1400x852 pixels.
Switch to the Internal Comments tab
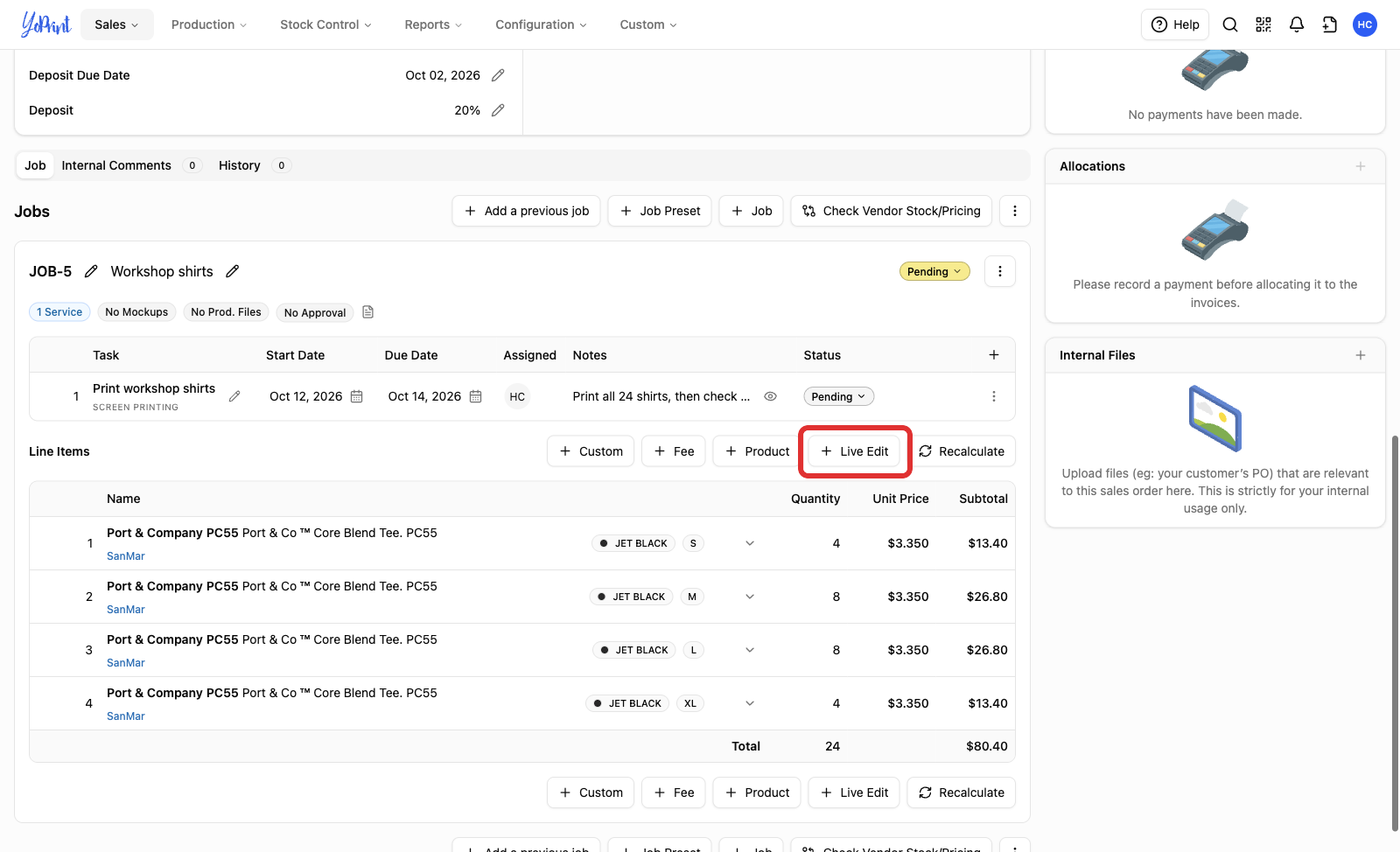131,165
